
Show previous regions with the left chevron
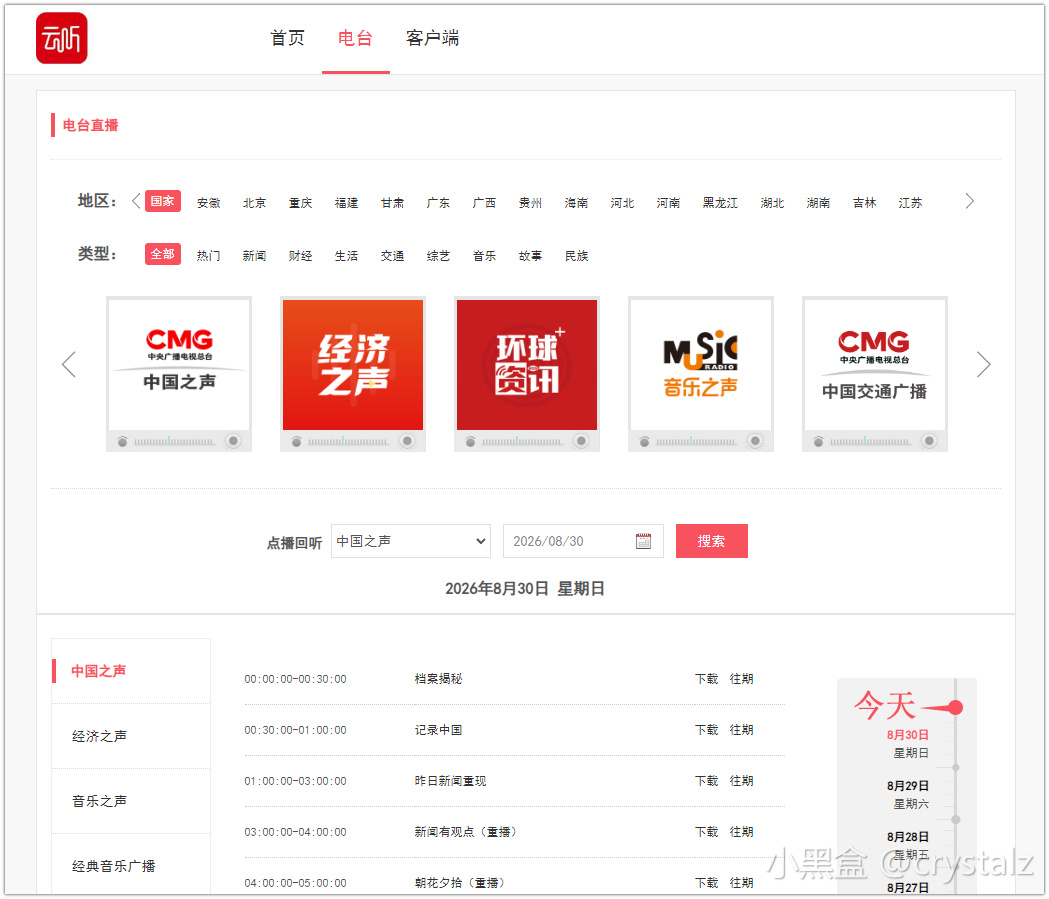coord(136,201)
